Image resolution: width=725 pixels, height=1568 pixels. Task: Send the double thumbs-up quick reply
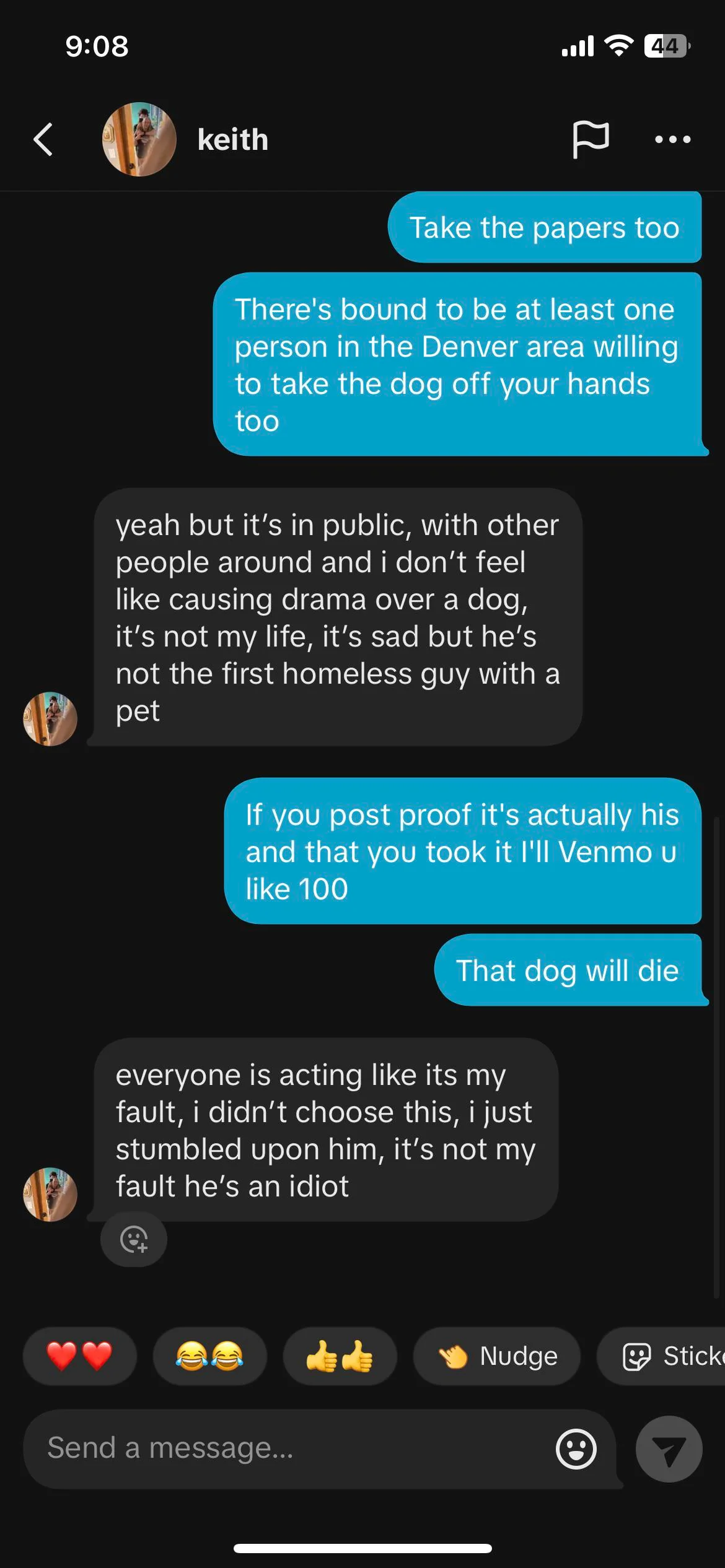tap(340, 1356)
